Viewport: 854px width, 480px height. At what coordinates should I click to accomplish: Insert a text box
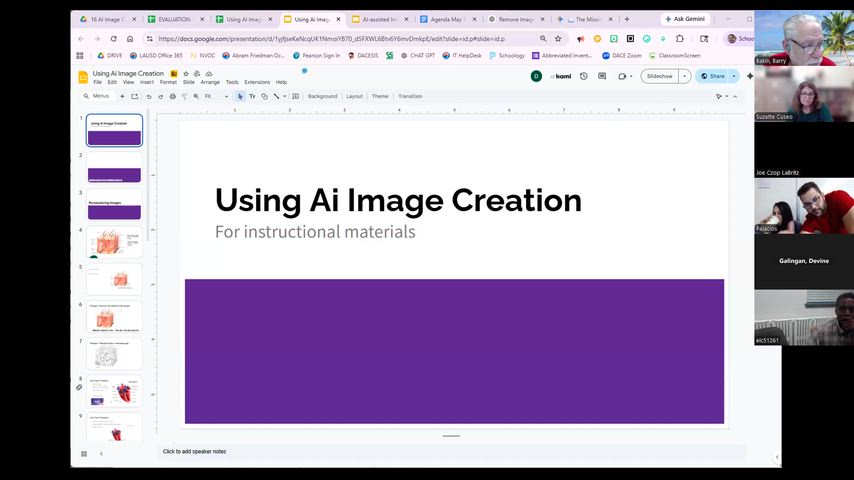tap(252, 96)
